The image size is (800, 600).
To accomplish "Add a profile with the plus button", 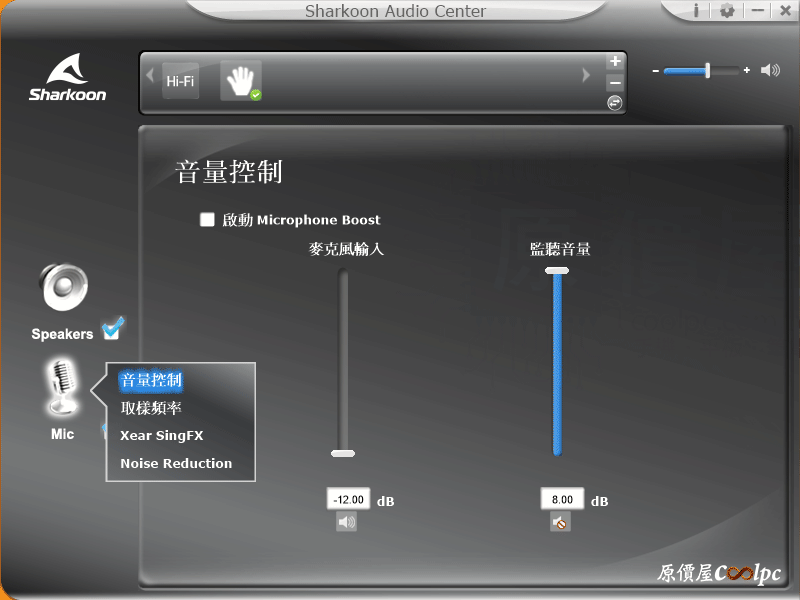I will tap(615, 61).
